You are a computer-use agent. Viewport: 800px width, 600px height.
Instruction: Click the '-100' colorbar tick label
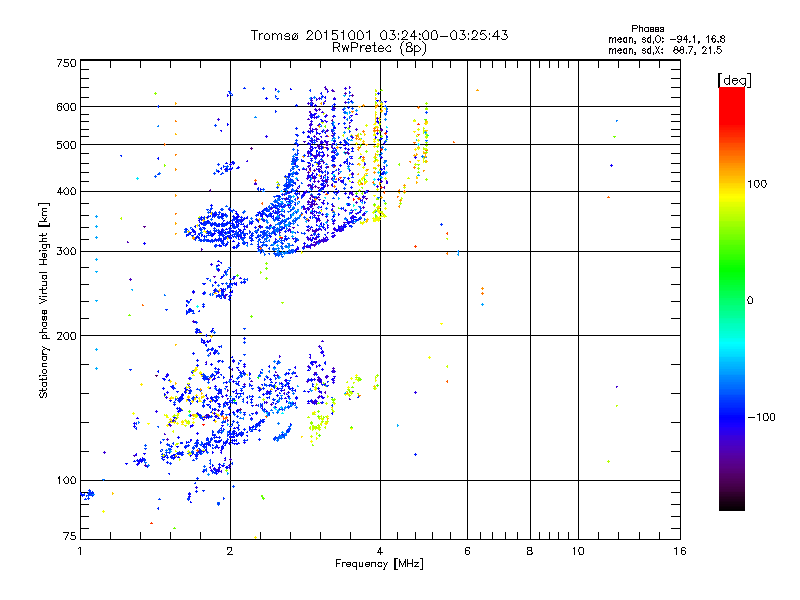pos(761,417)
